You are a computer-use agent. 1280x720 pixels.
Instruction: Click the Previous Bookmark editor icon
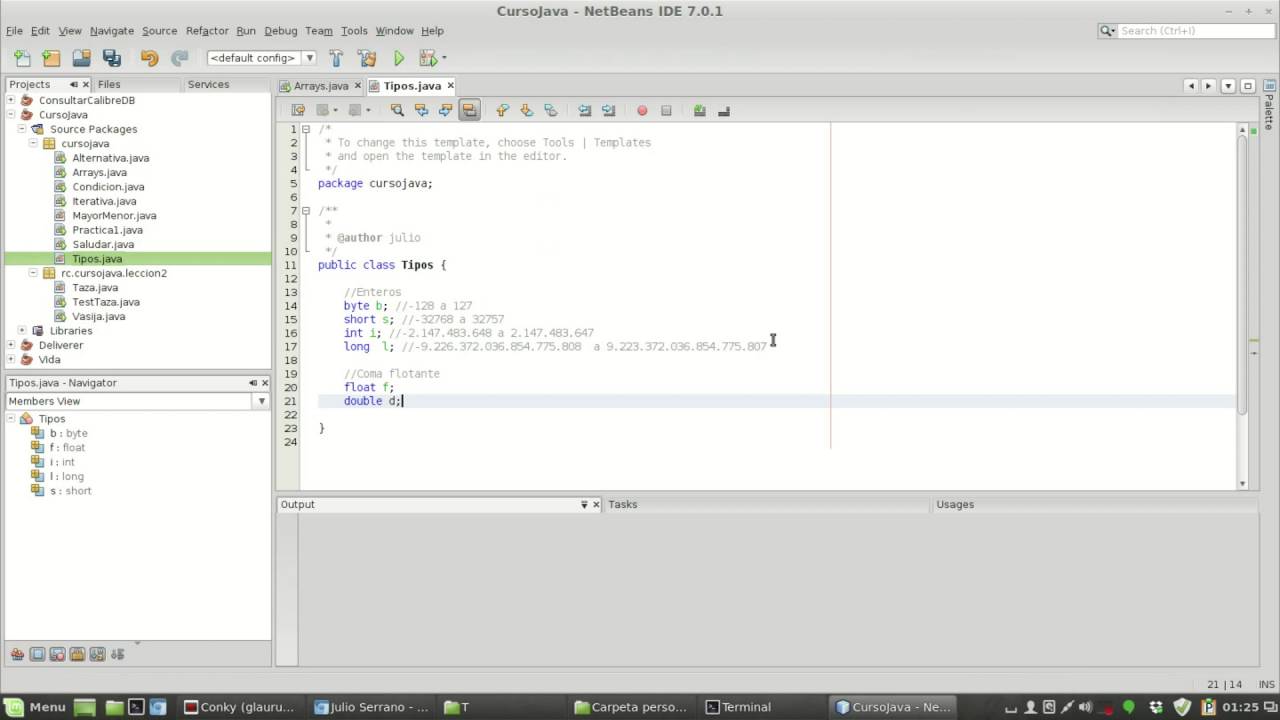click(x=502, y=110)
